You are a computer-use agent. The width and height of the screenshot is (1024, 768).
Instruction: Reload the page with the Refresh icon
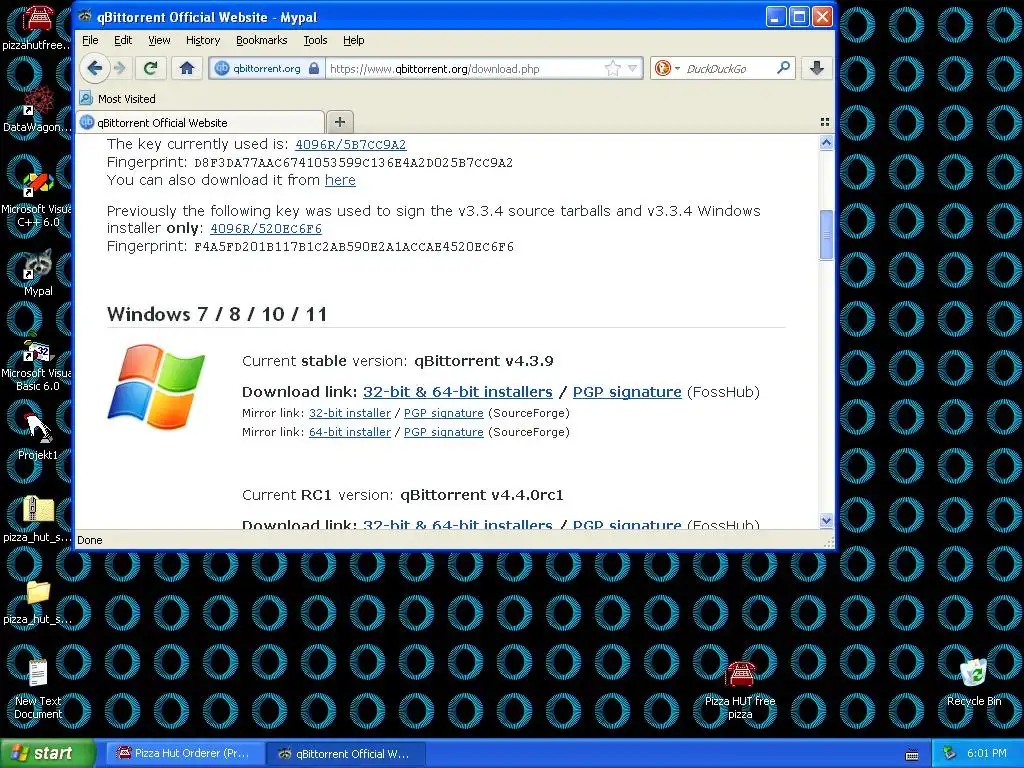pos(151,68)
